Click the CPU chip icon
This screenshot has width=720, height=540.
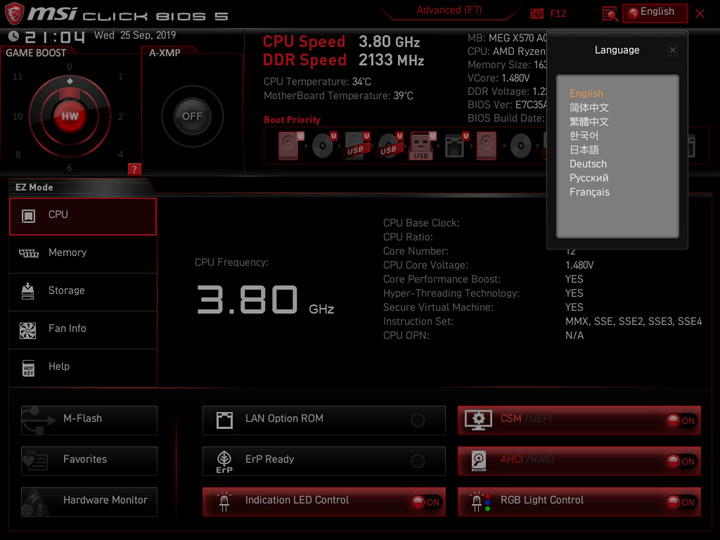(x=28, y=215)
